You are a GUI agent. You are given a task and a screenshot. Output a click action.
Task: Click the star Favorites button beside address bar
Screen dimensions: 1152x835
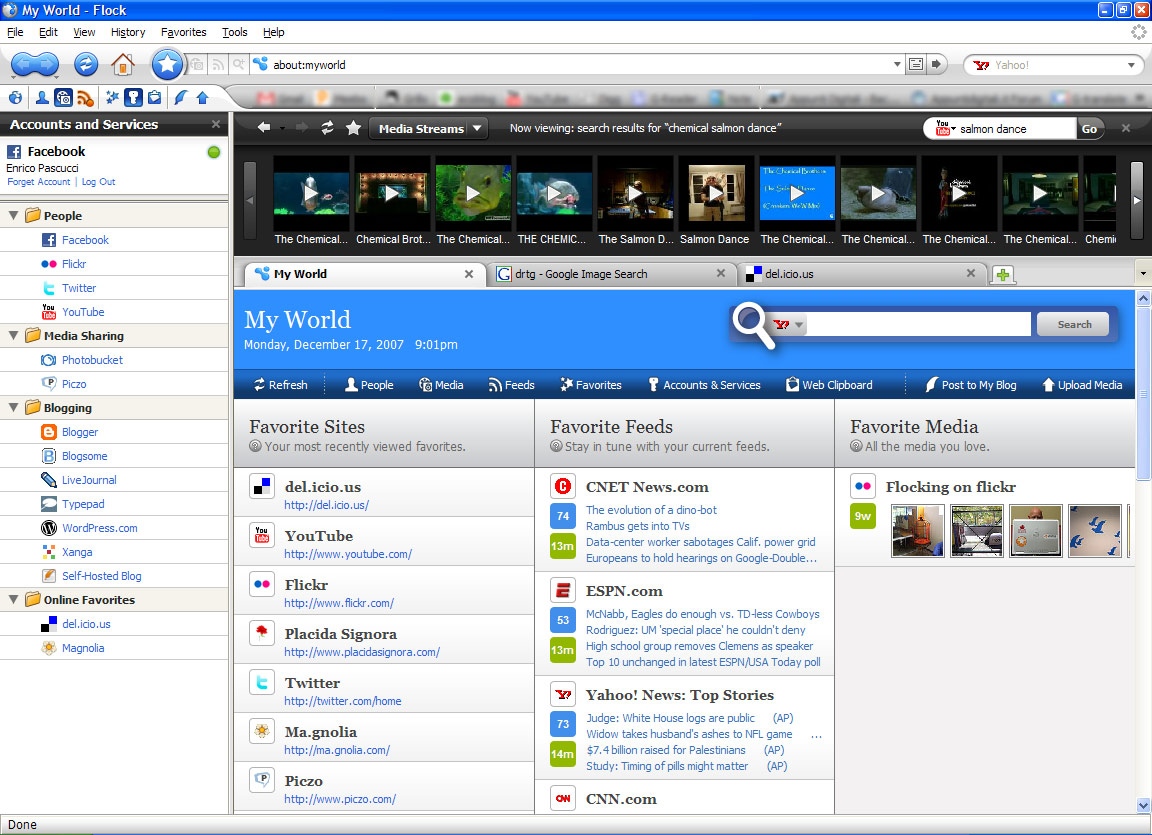167,65
